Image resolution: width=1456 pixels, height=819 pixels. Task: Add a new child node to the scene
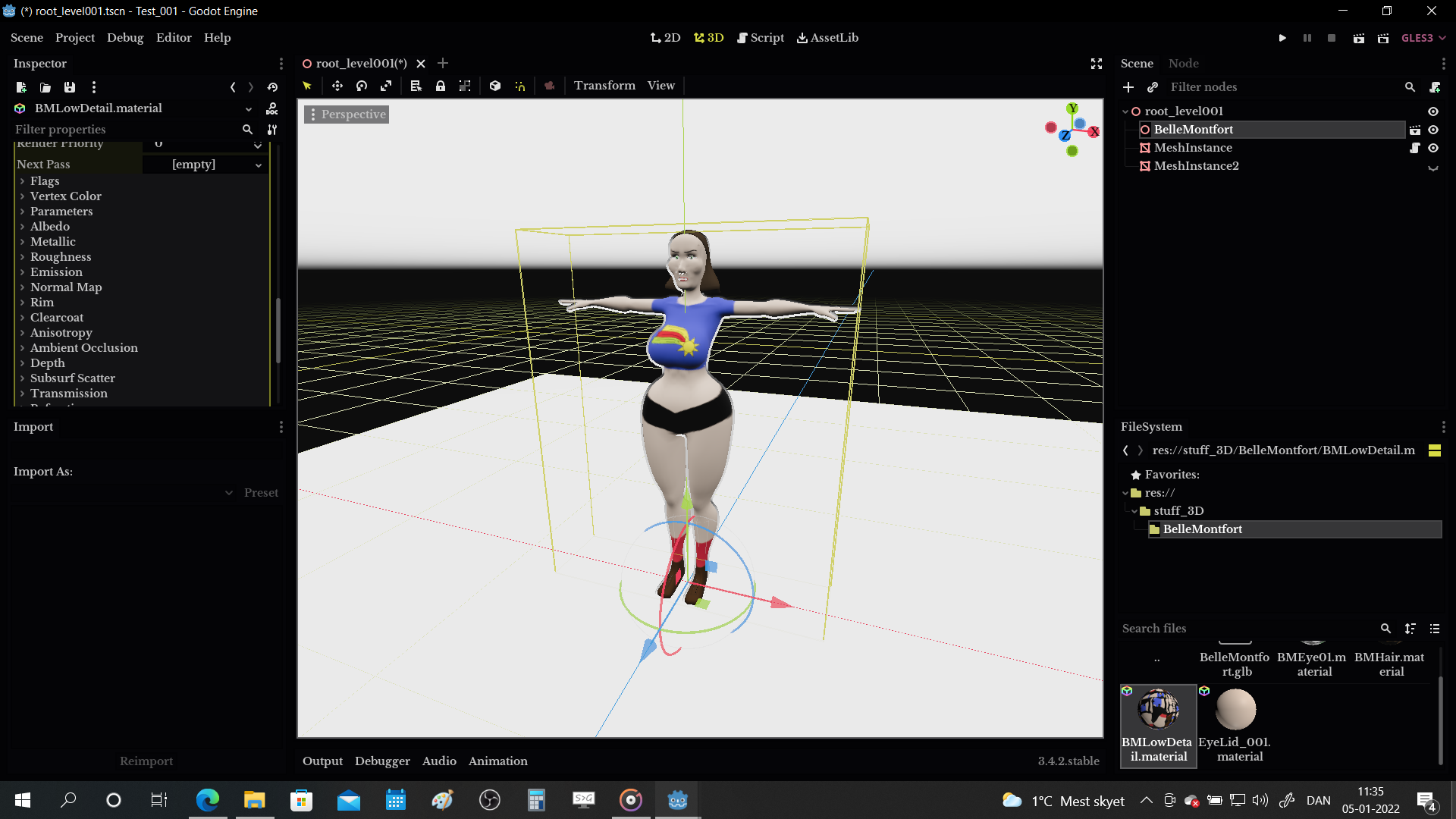tap(1128, 87)
